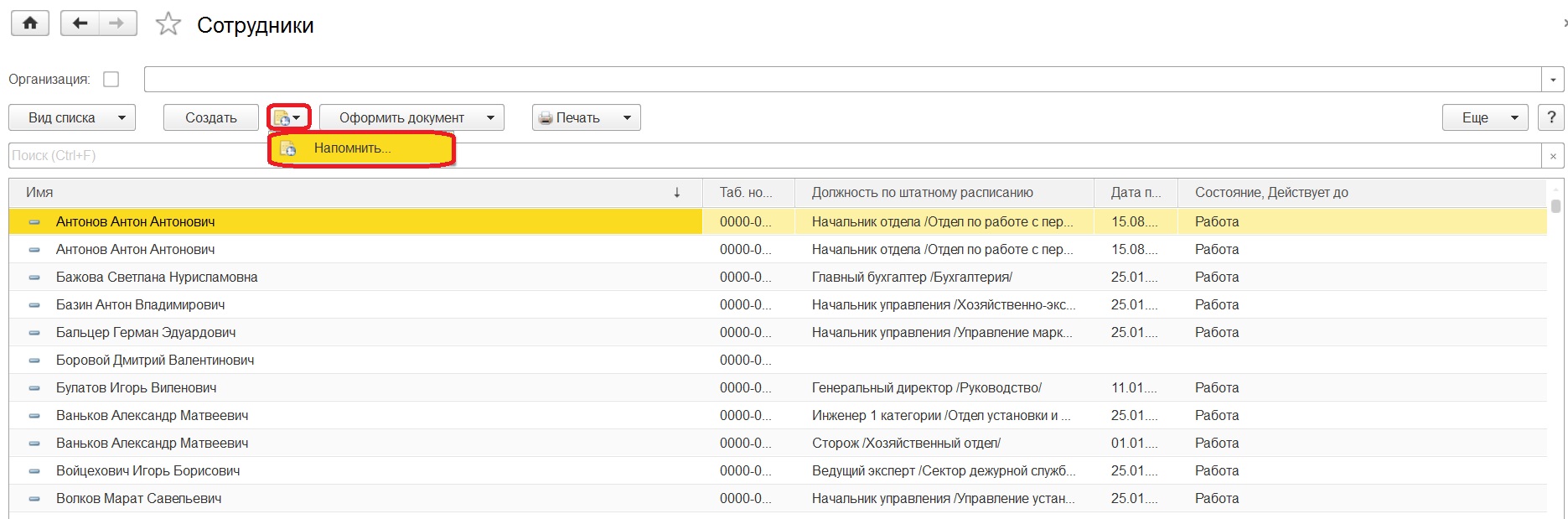Open the Печать menu button
The image size is (1568, 519).
click(x=586, y=117)
